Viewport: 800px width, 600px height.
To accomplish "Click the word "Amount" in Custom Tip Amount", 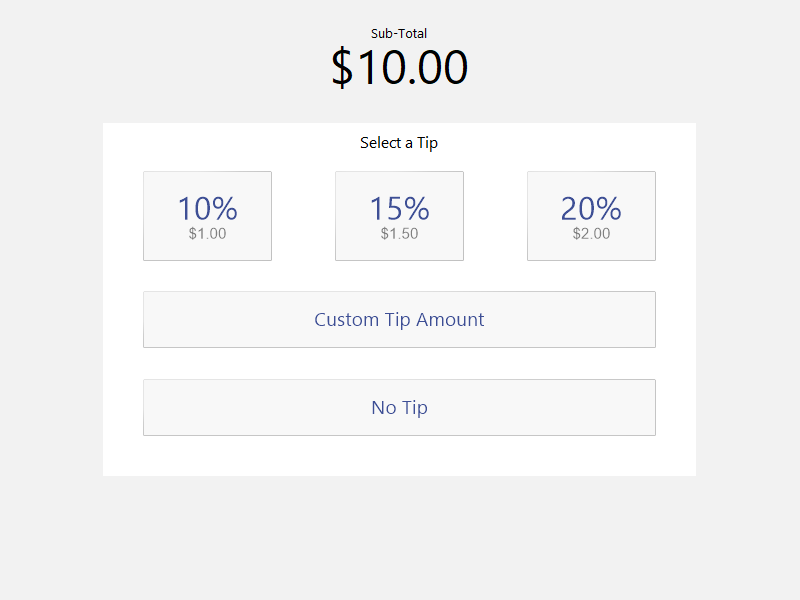I will 450,320.
